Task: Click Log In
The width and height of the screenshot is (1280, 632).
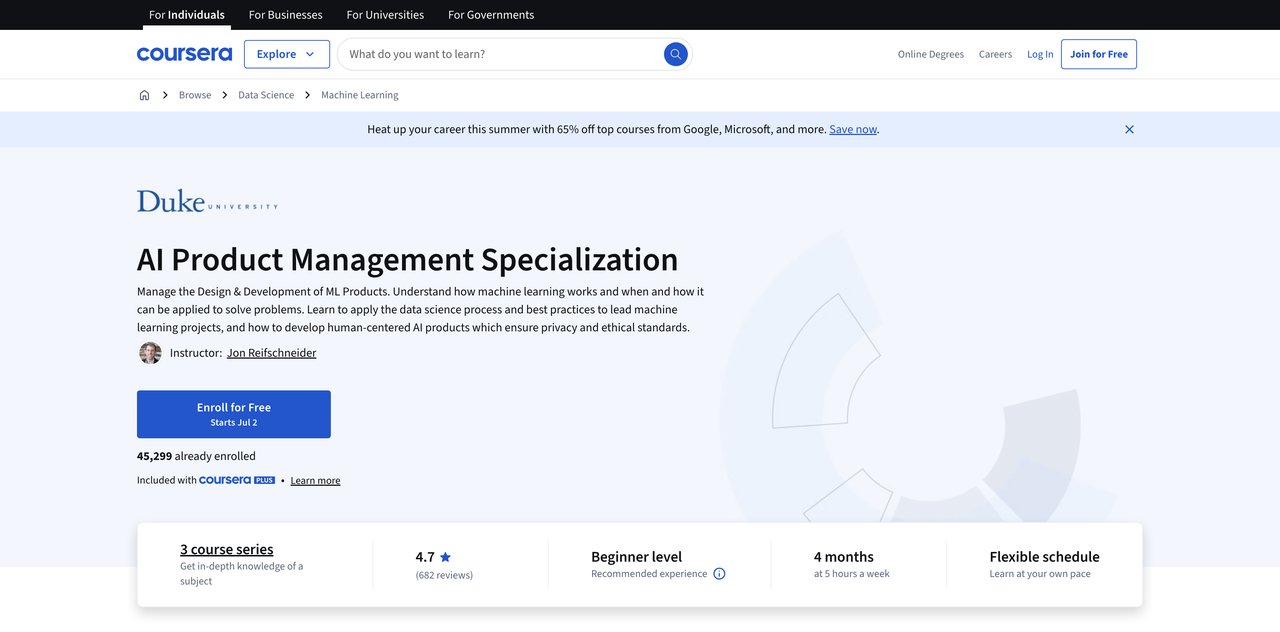Action: coord(1040,54)
